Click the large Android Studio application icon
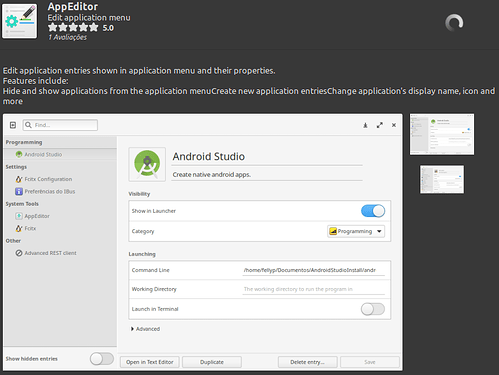The height and width of the screenshot is (375, 499). (x=147, y=164)
